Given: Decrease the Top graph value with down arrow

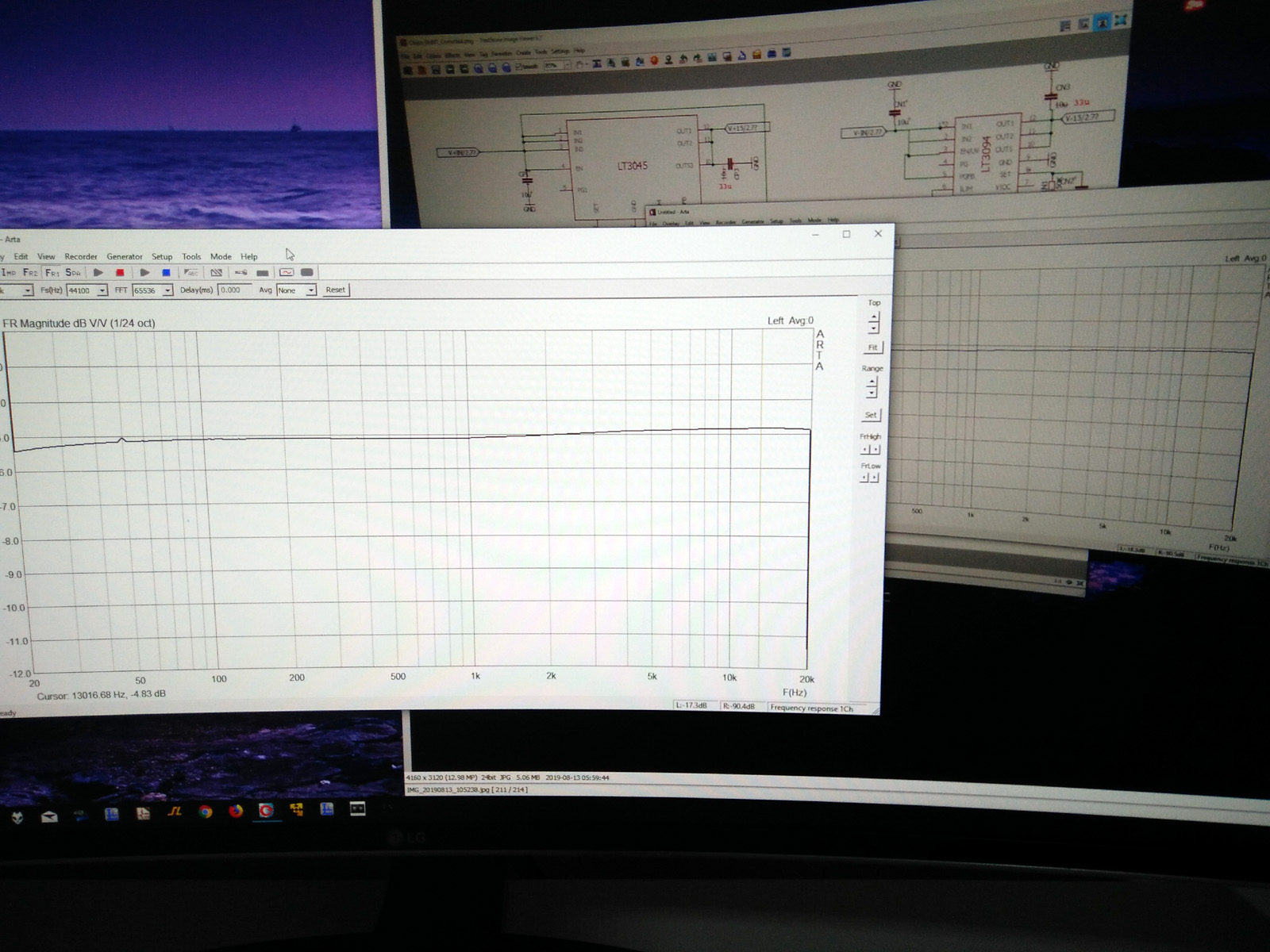Looking at the screenshot, I should click(874, 328).
